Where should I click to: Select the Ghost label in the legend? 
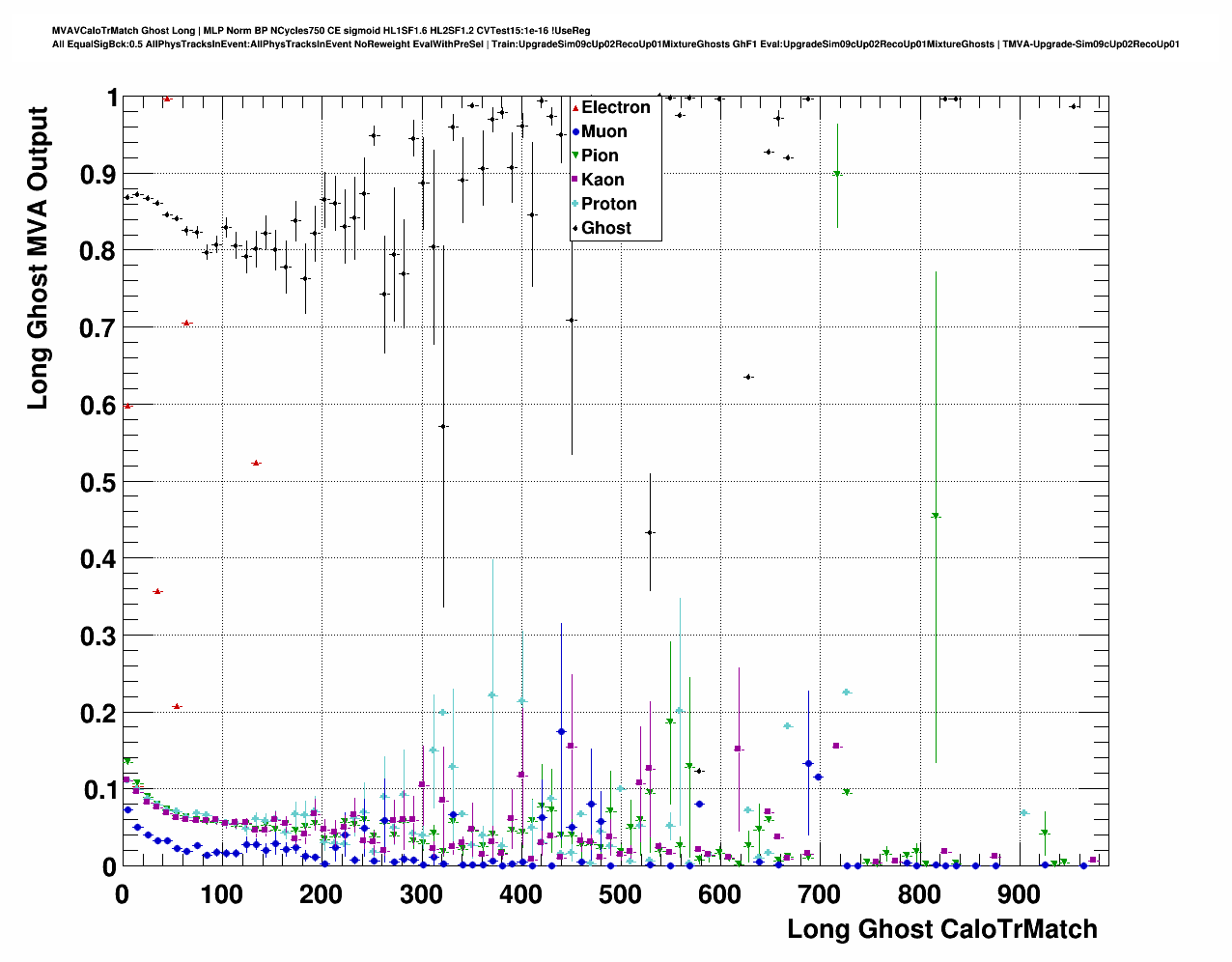(605, 228)
